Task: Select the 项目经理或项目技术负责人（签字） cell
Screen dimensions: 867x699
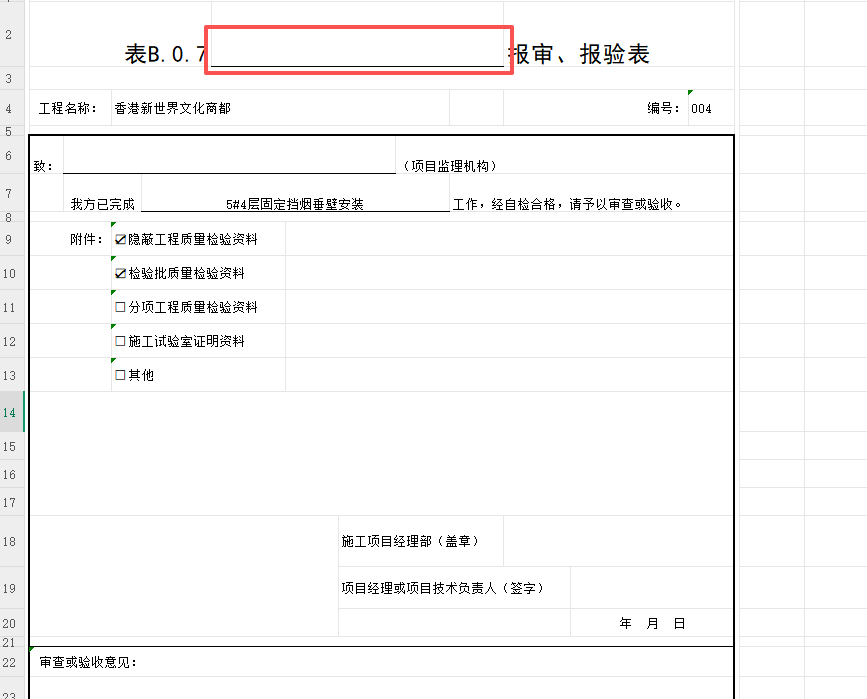Action: click(x=442, y=588)
